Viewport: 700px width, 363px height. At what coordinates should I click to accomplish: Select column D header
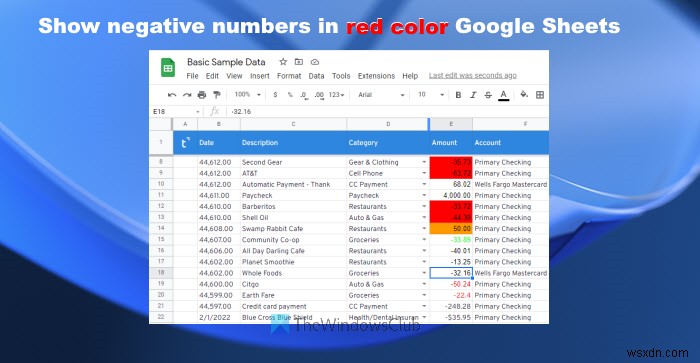(388, 124)
